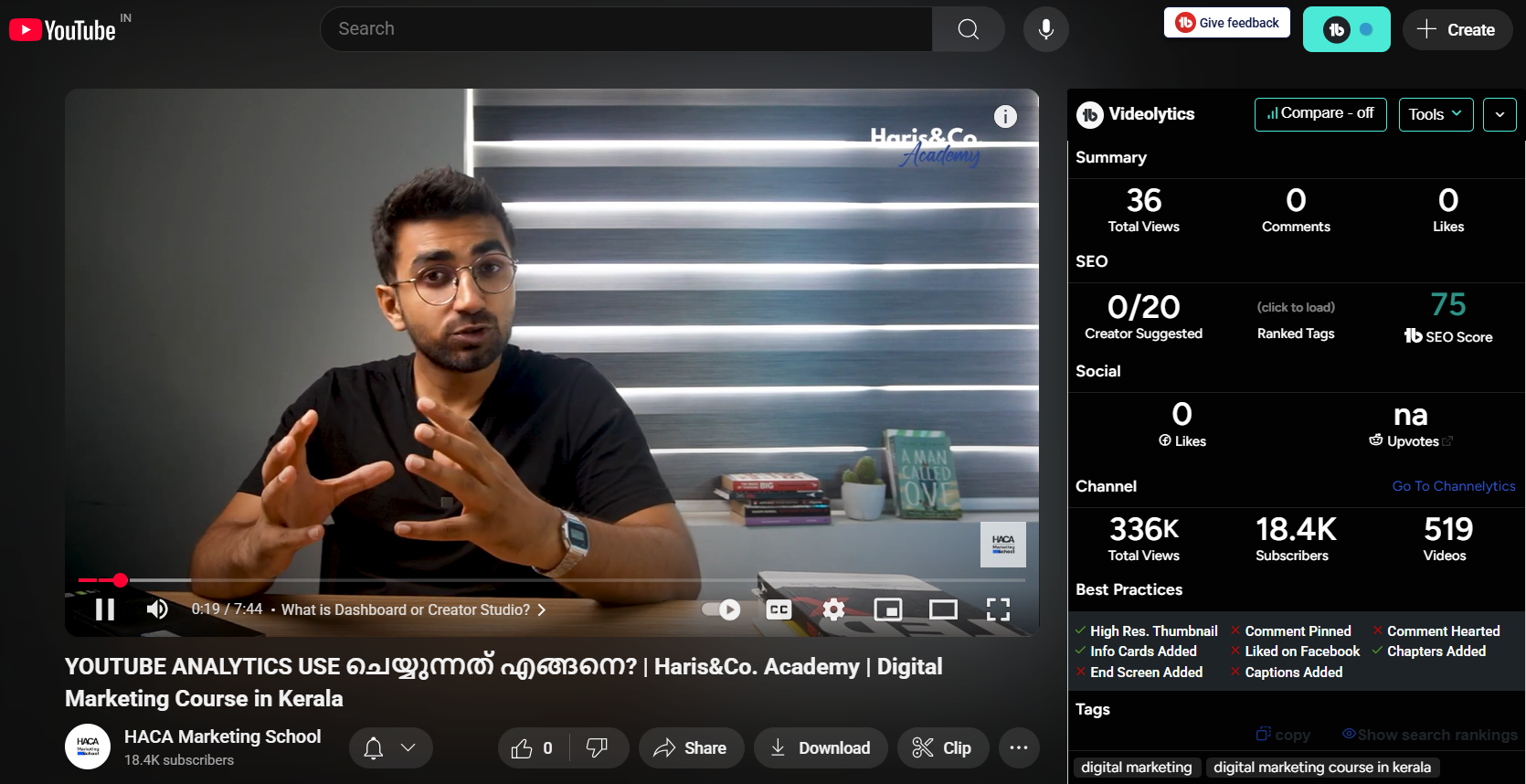Click the Clip scissors button
The height and width of the screenshot is (784, 1526).
click(943, 748)
